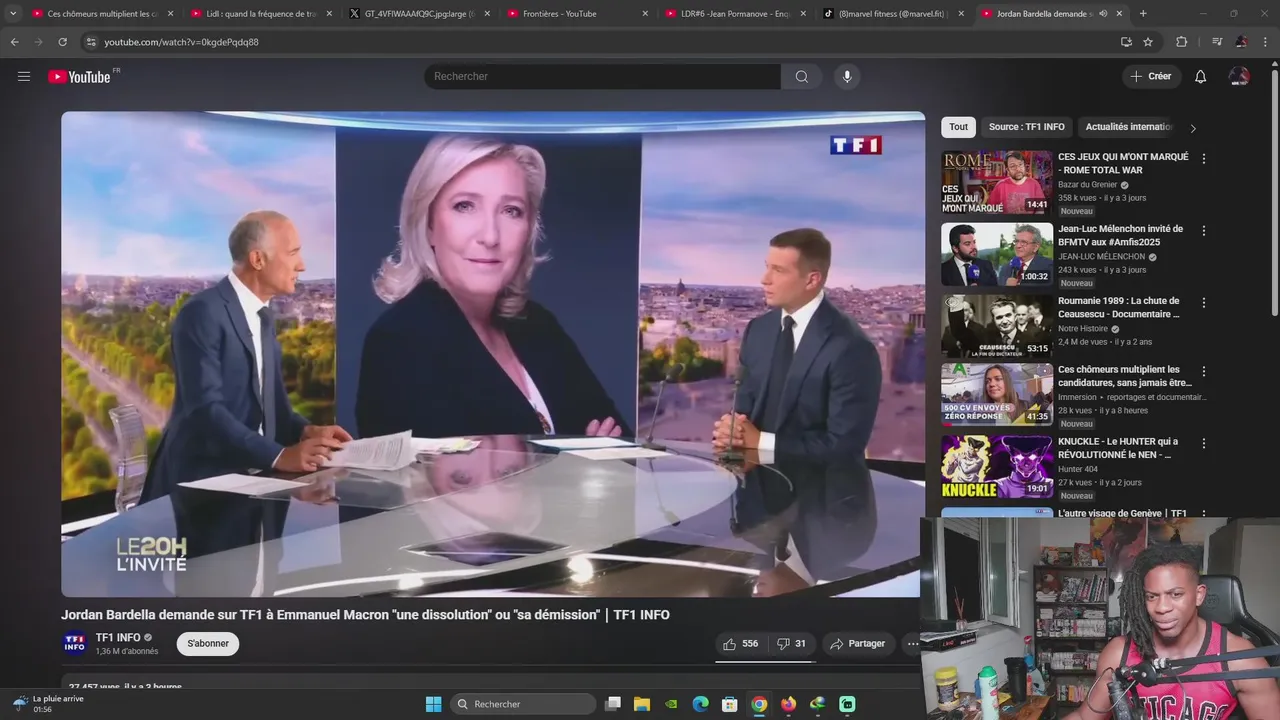The height and width of the screenshot is (720, 1280).
Task: Open the notifications bell
Action: pos(1200,77)
